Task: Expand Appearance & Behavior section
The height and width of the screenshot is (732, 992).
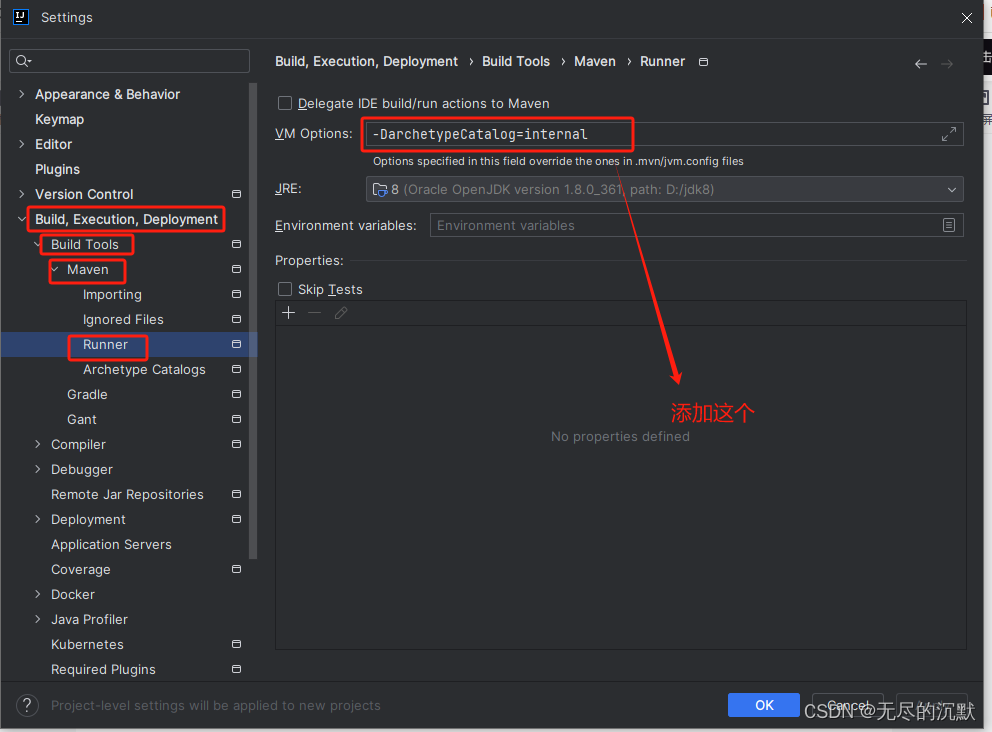Action: (22, 94)
